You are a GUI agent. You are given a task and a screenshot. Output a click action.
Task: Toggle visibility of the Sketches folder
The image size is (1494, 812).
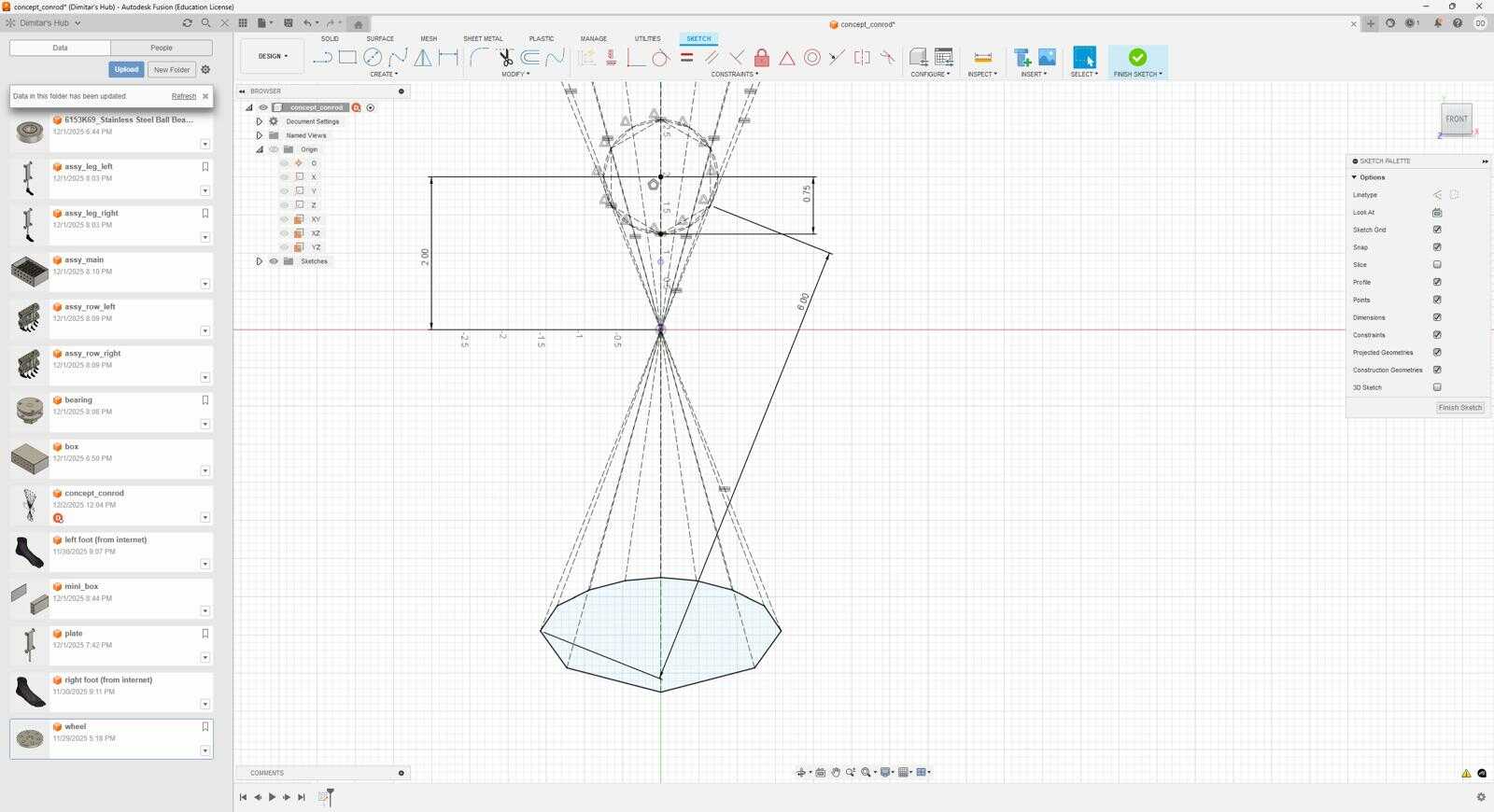tap(274, 261)
